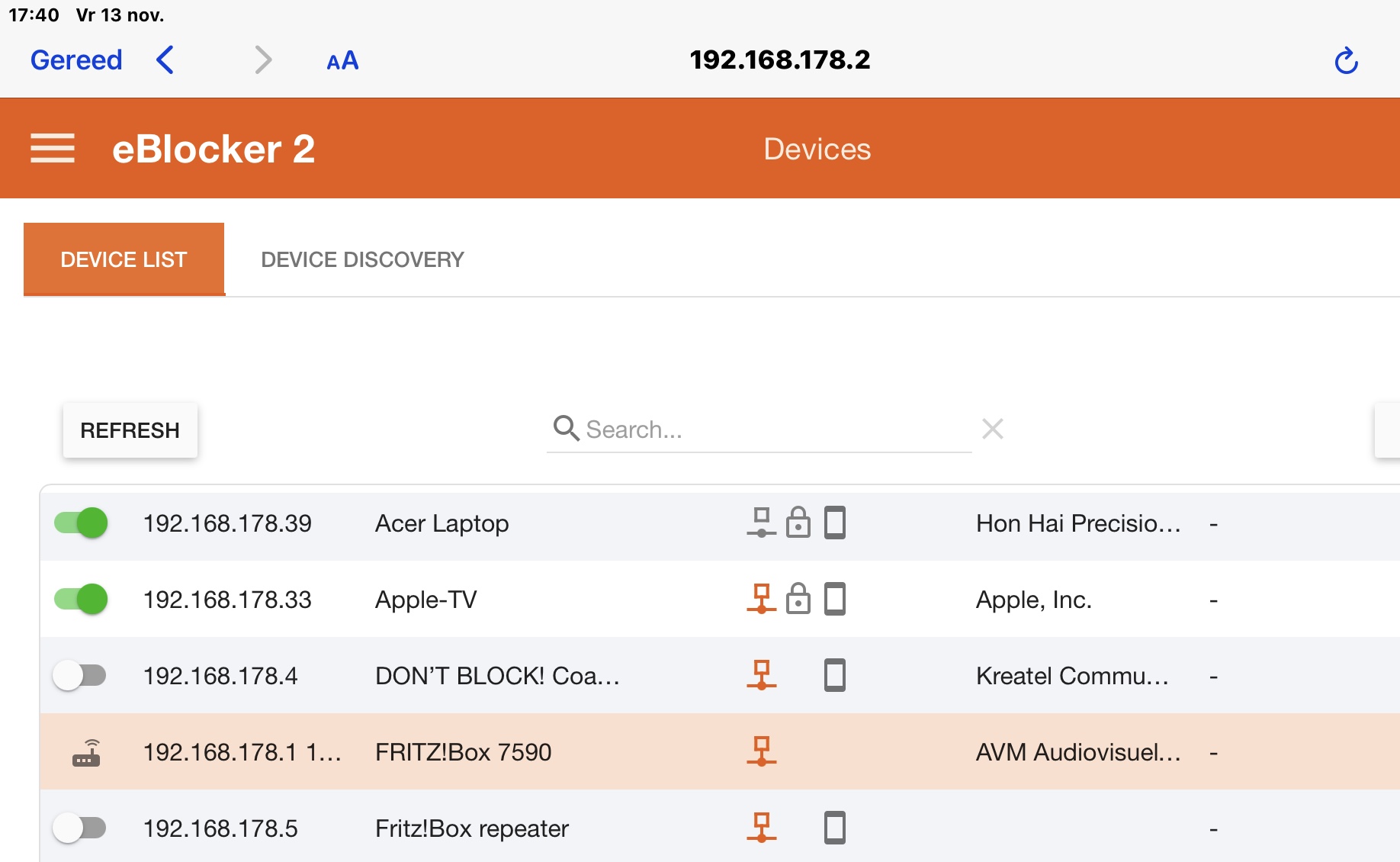Click vendor Apple, Inc.

click(1034, 600)
